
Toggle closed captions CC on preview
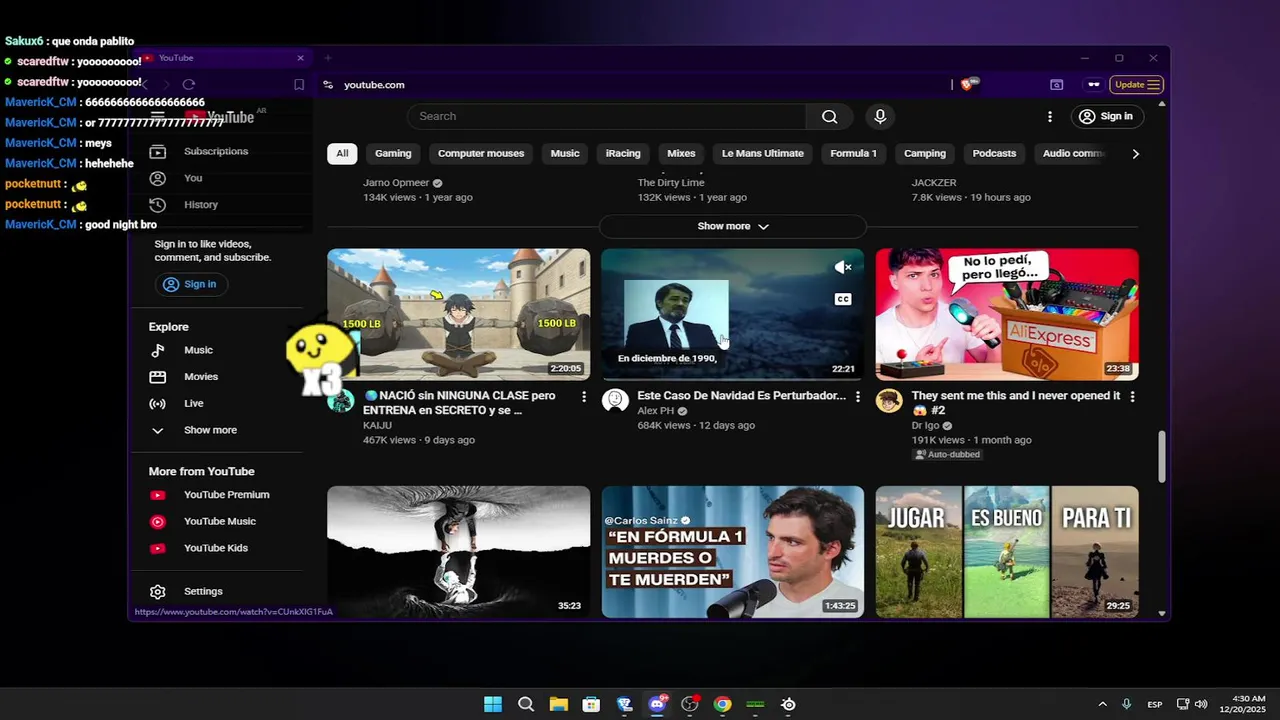coord(843,299)
